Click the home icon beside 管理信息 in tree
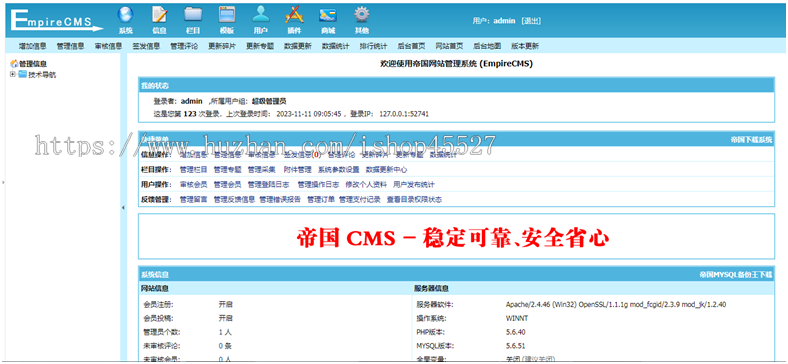788x364 pixels. tap(14, 64)
